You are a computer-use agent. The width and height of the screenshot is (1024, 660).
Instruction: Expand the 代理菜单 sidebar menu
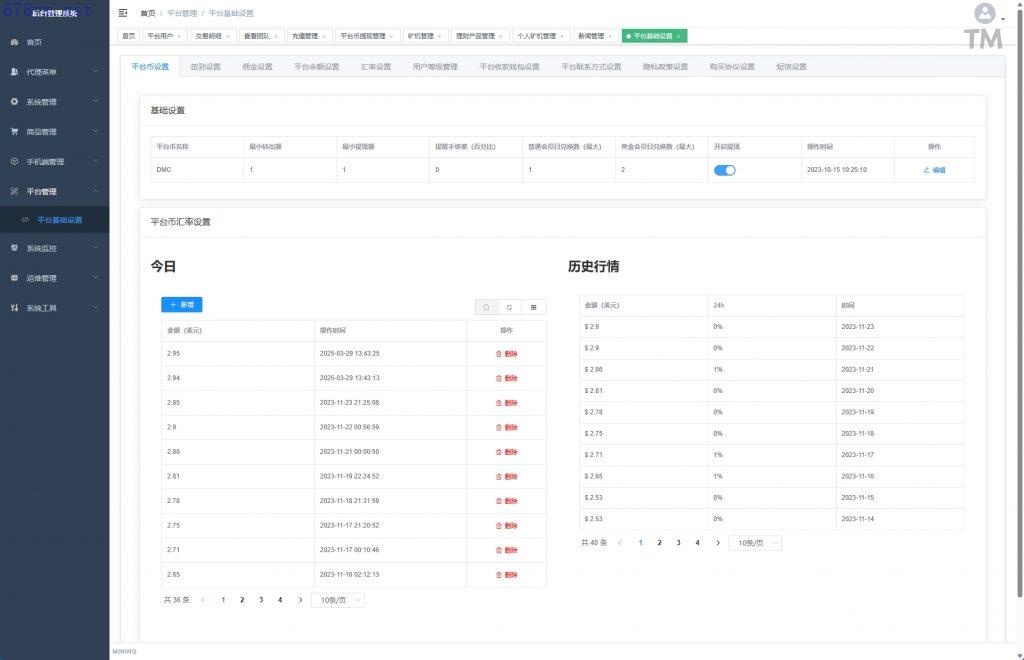click(x=54, y=72)
